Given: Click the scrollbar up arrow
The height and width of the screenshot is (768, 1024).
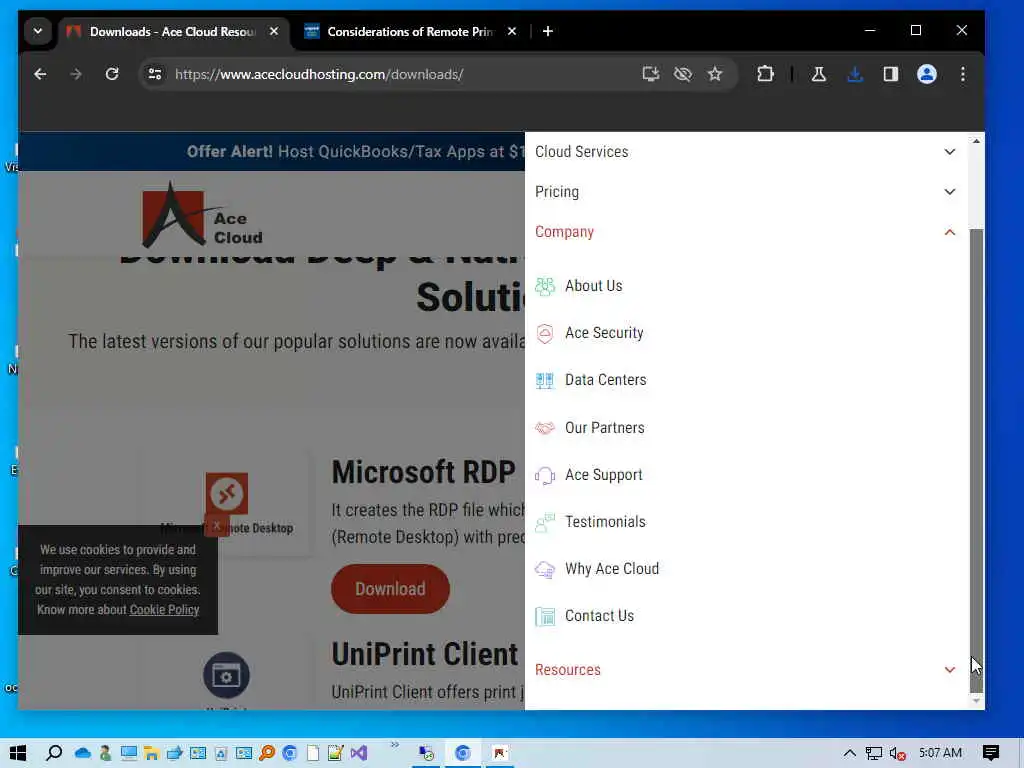Looking at the screenshot, I should (x=976, y=141).
